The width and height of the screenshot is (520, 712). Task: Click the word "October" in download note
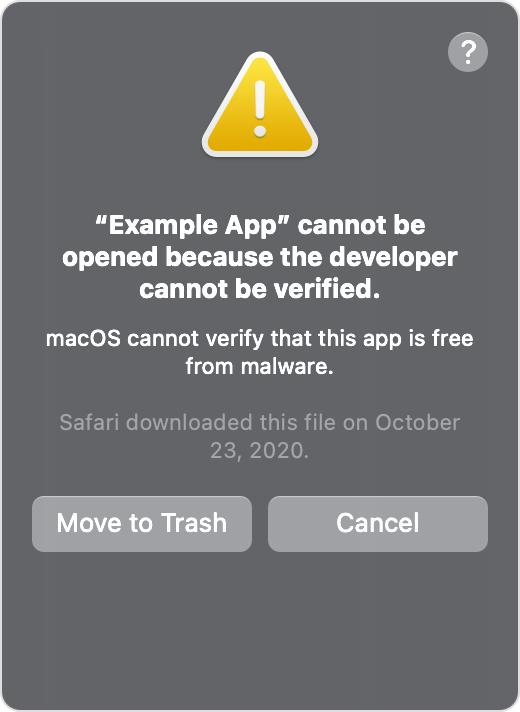pyautogui.click(x=418, y=423)
